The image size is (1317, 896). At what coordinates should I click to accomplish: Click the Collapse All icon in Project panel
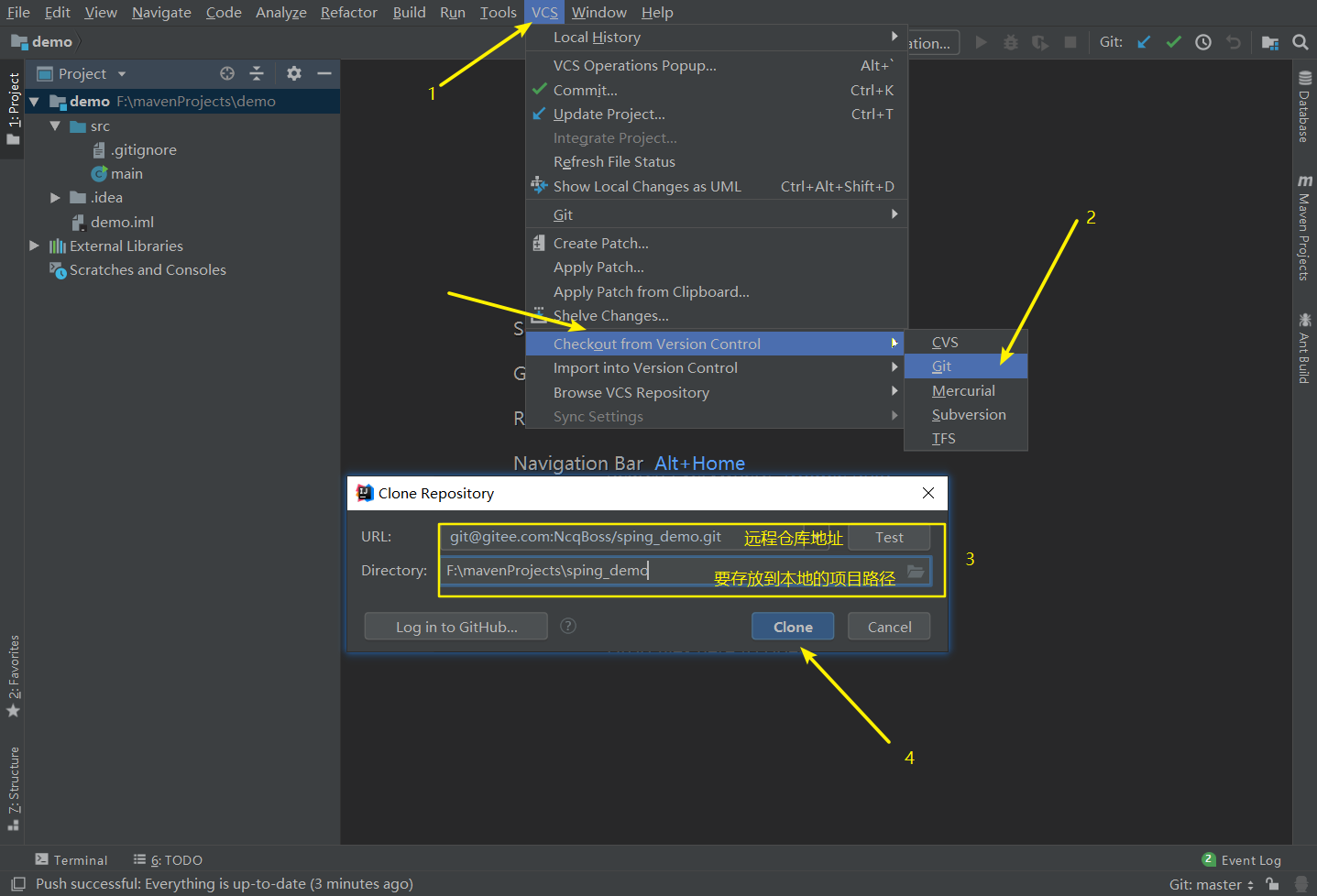coord(257,73)
